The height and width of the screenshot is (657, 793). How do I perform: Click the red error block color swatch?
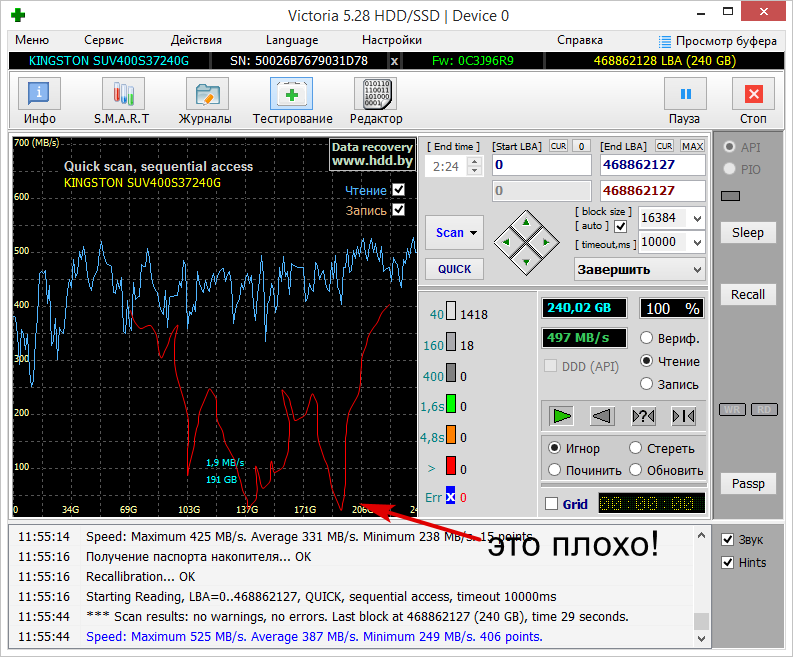451,466
